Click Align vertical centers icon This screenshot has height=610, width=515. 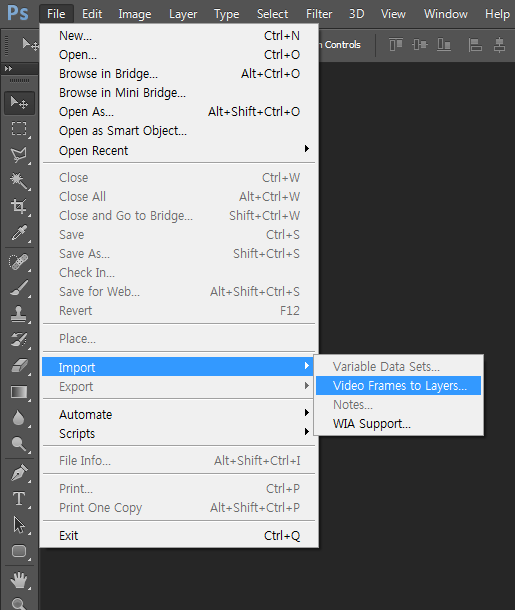click(420, 44)
